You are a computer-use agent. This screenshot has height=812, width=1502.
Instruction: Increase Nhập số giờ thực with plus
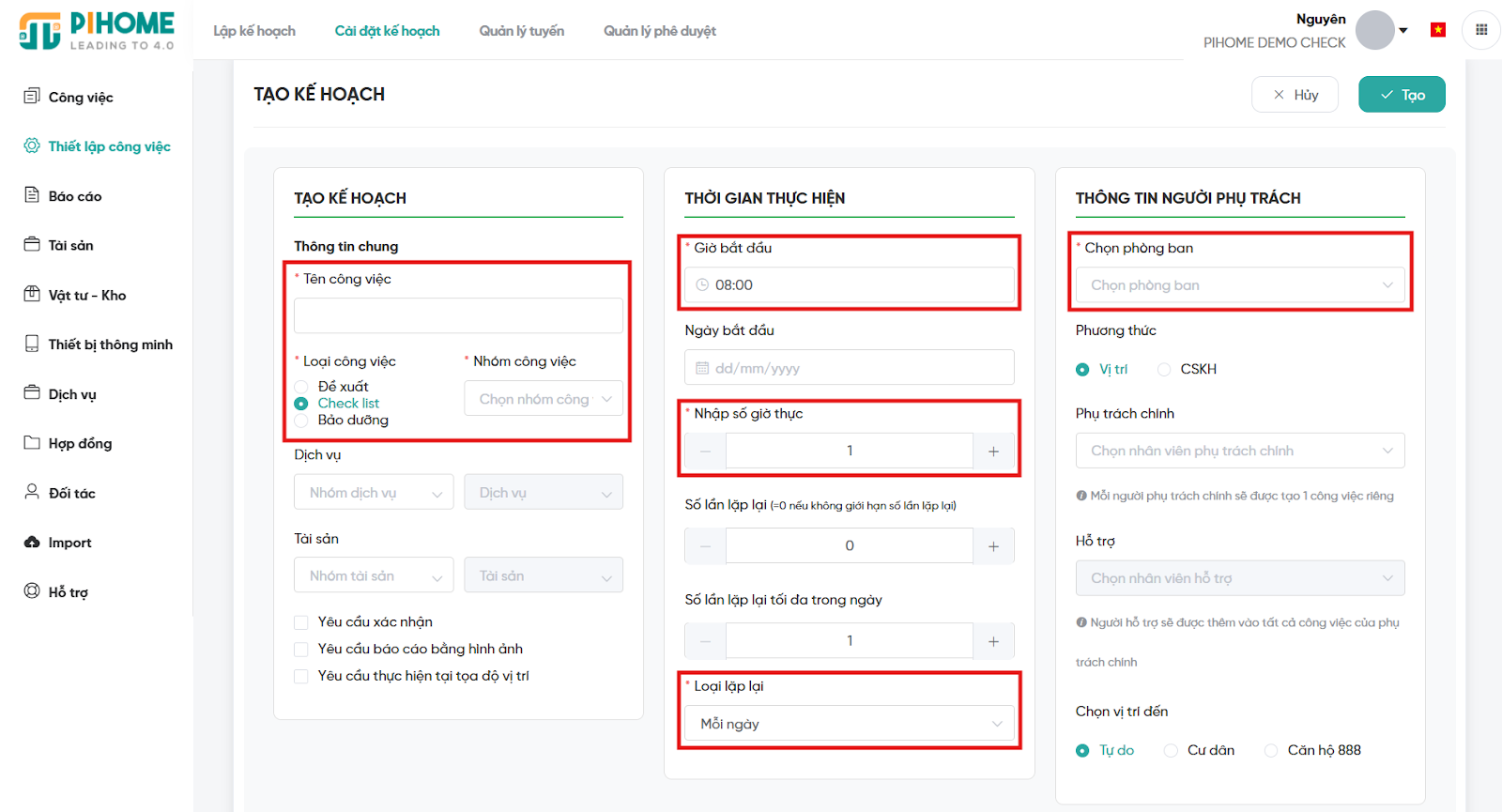(993, 452)
